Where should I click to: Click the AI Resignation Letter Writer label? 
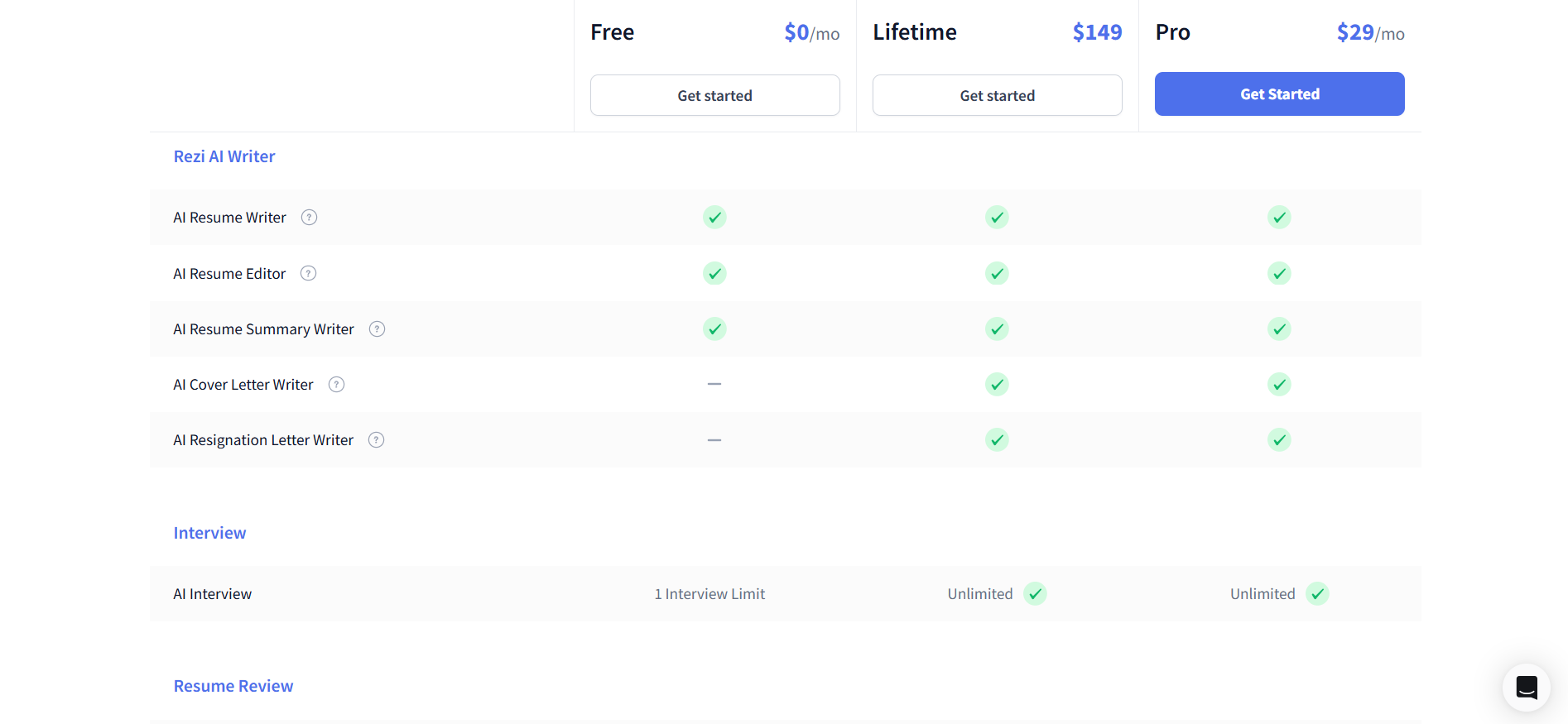tap(263, 440)
